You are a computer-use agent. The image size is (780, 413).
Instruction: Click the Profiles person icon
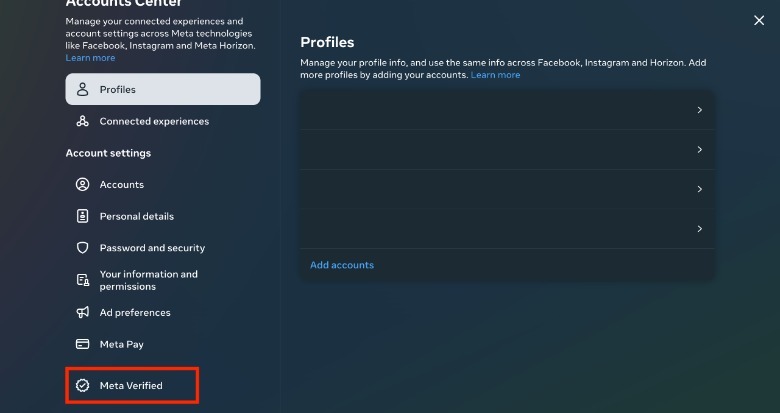point(83,90)
